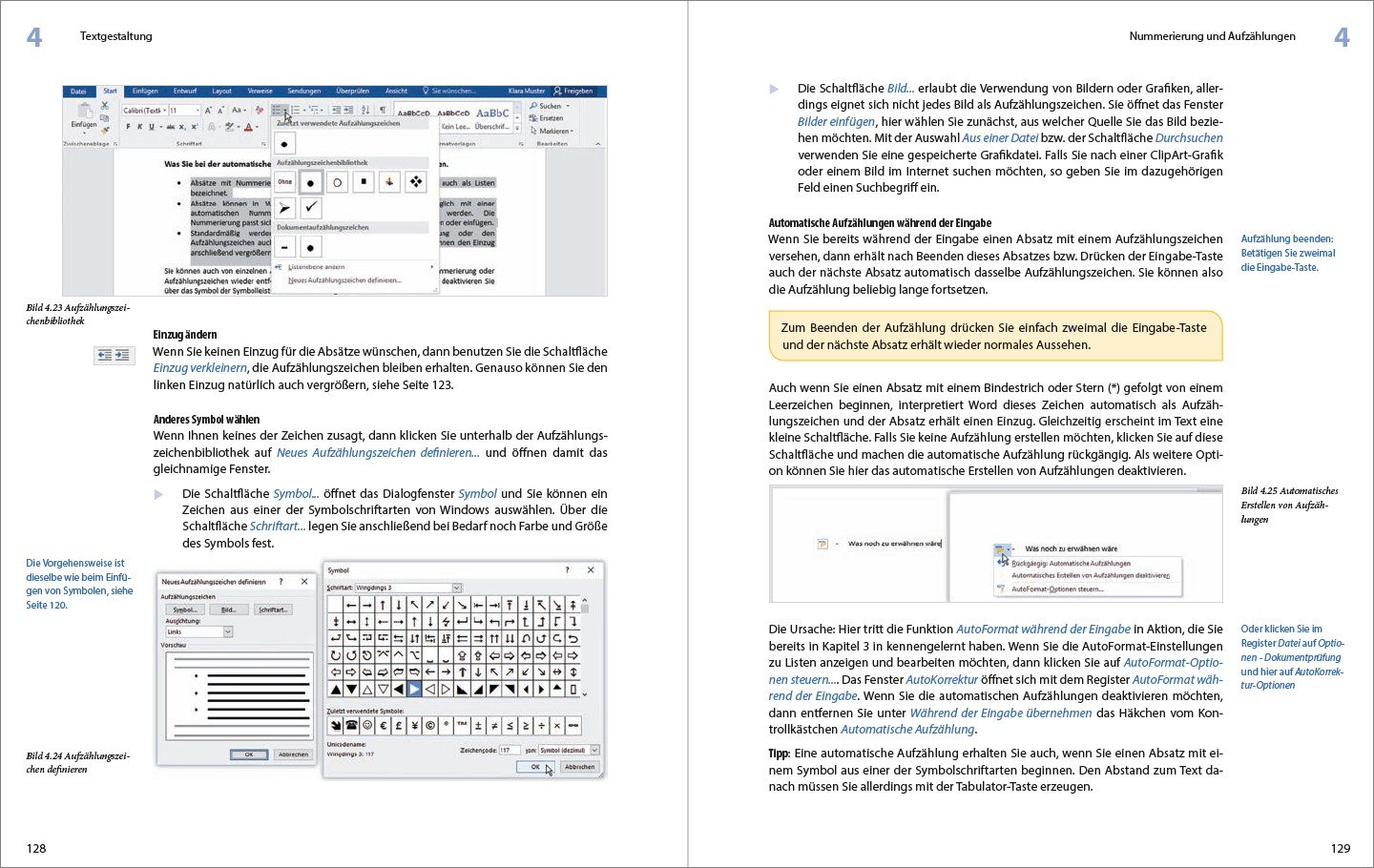Click the 'Bild...' button in bullet dialog
Image resolution: width=1374 pixels, height=868 pixels.
point(229,610)
